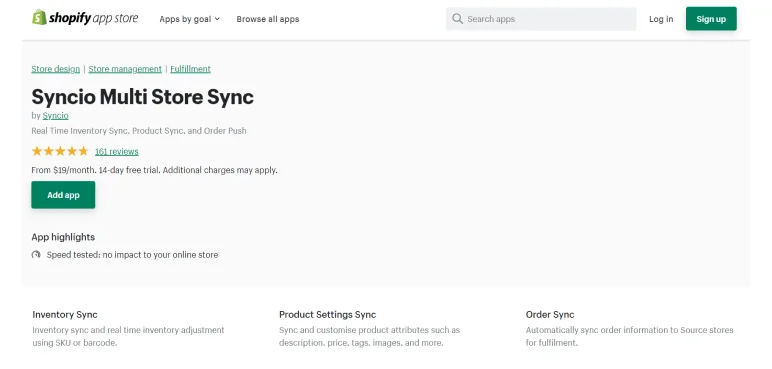This screenshot has width=772, height=369.
Task: Click the App highlights heading
Action: click(63, 237)
